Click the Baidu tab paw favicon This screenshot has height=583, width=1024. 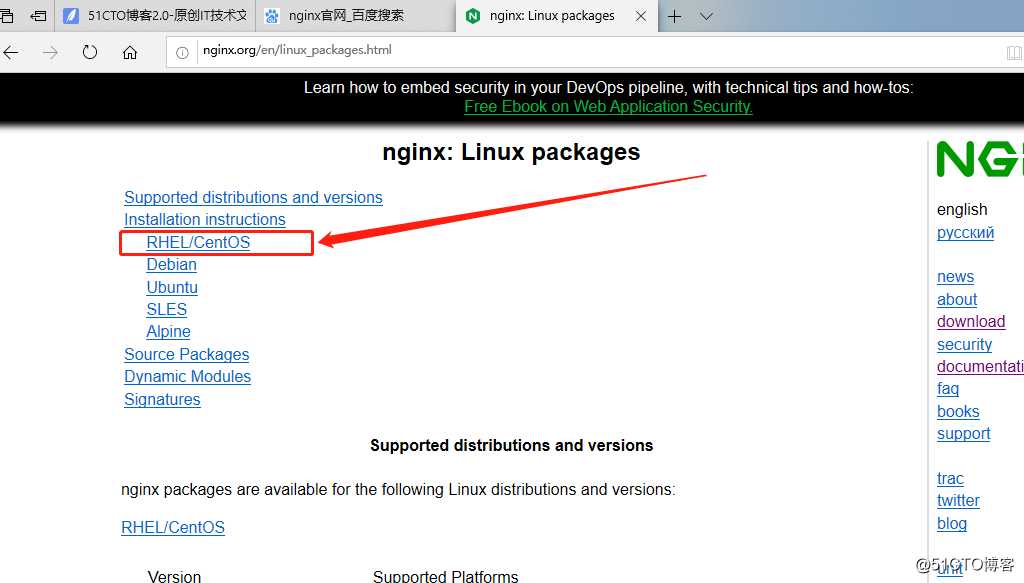pyautogui.click(x=272, y=16)
